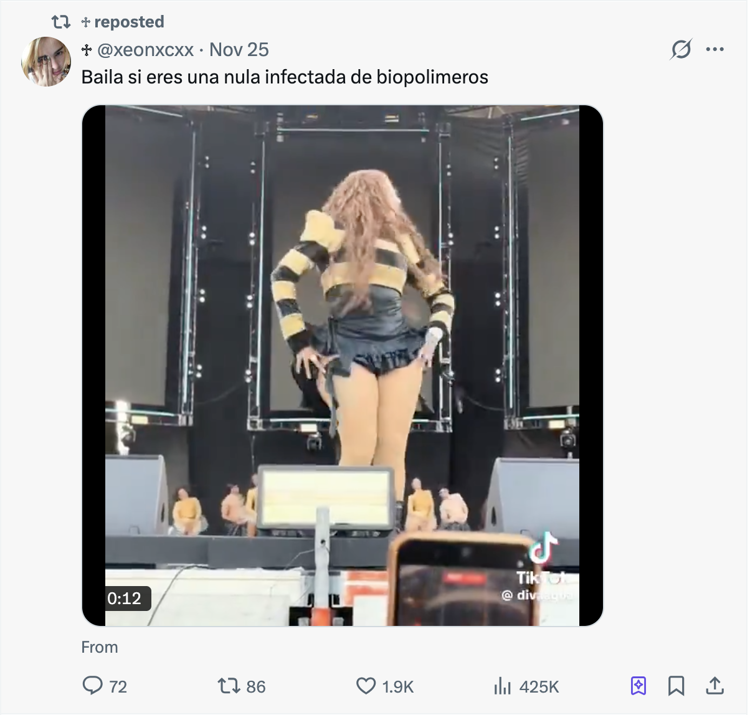Open the profile picture avatar
The width and height of the screenshot is (750, 715).
[46, 62]
